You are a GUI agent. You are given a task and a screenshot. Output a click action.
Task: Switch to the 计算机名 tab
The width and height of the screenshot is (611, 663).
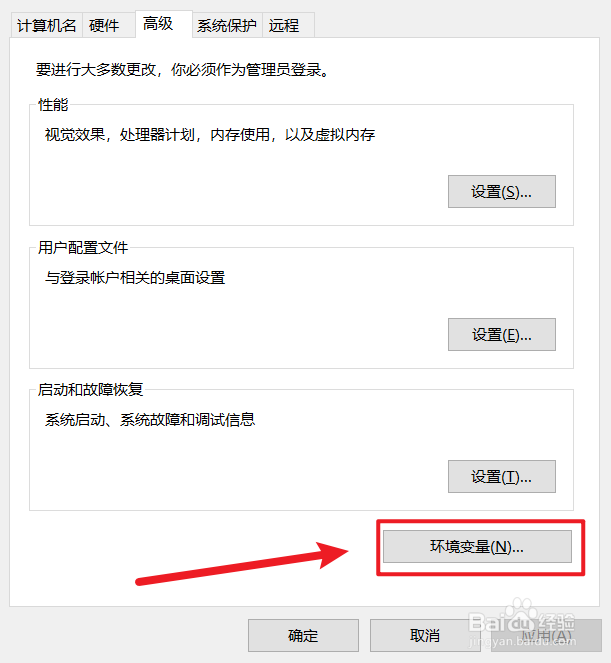tap(46, 26)
